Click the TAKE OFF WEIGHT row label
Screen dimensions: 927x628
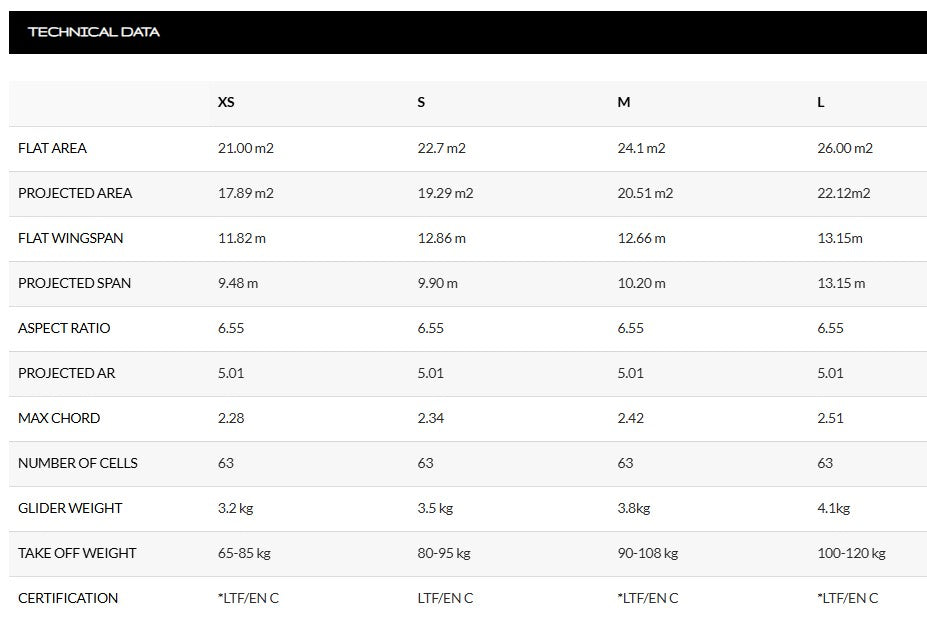coord(77,553)
